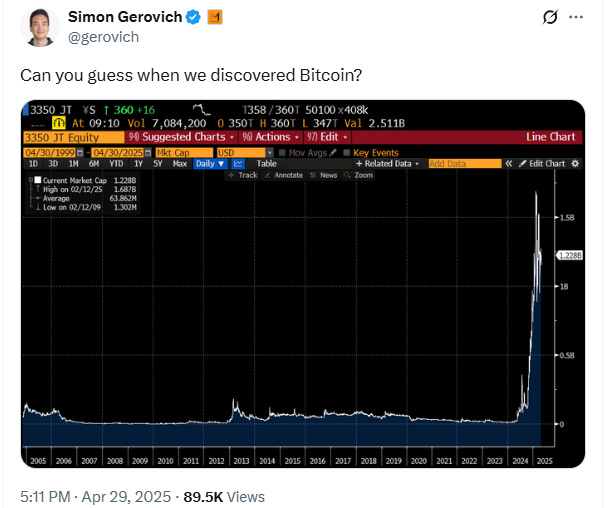The width and height of the screenshot is (605, 508).
Task: Select the 1Y range tab
Action: point(138,164)
